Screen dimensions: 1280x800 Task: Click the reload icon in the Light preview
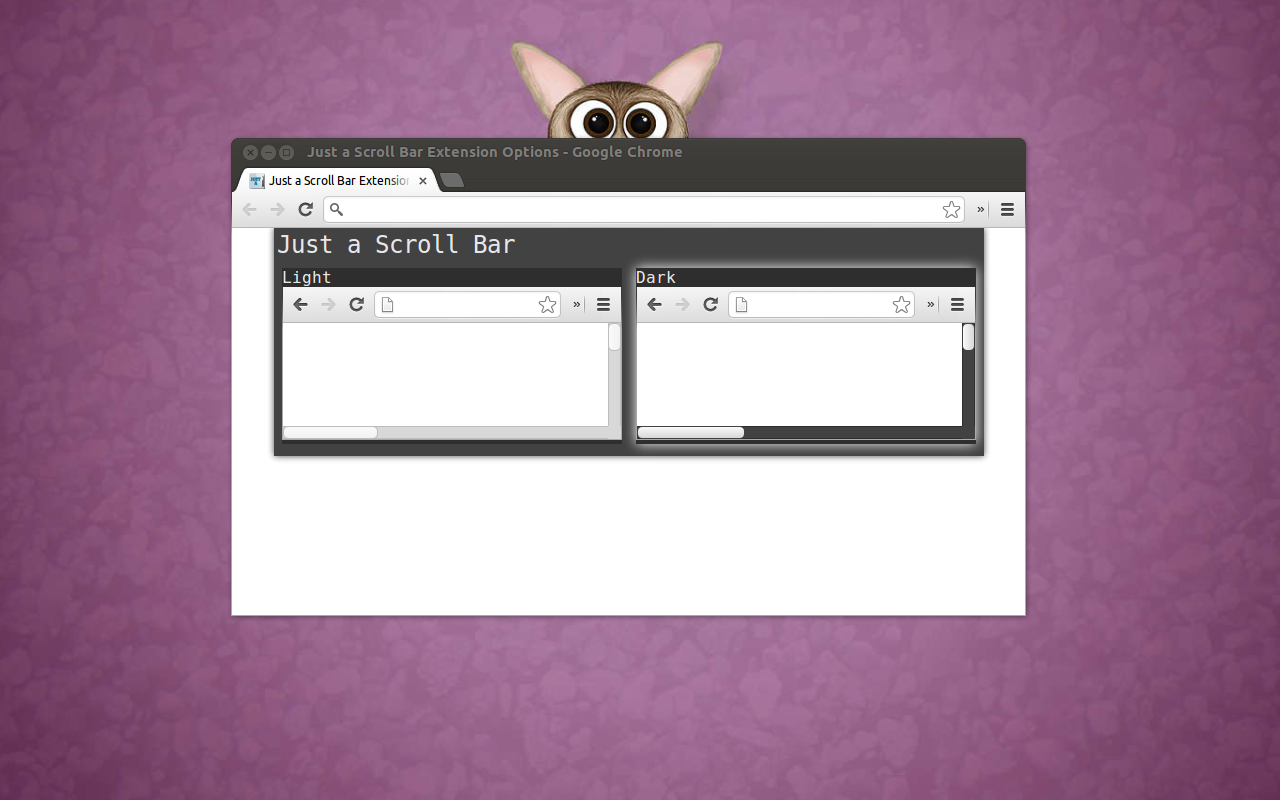pos(356,305)
